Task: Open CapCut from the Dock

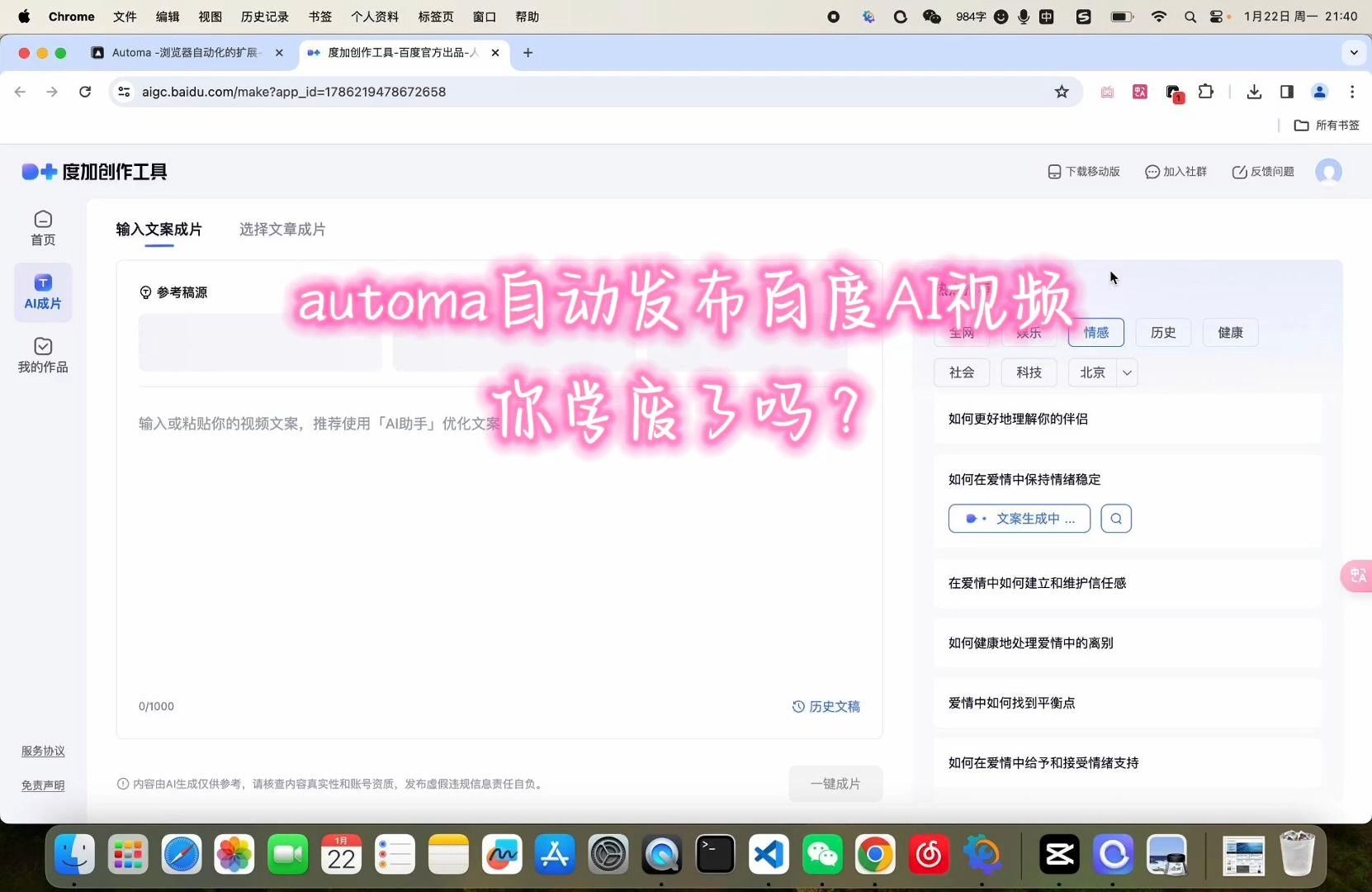Action: tap(1060, 854)
